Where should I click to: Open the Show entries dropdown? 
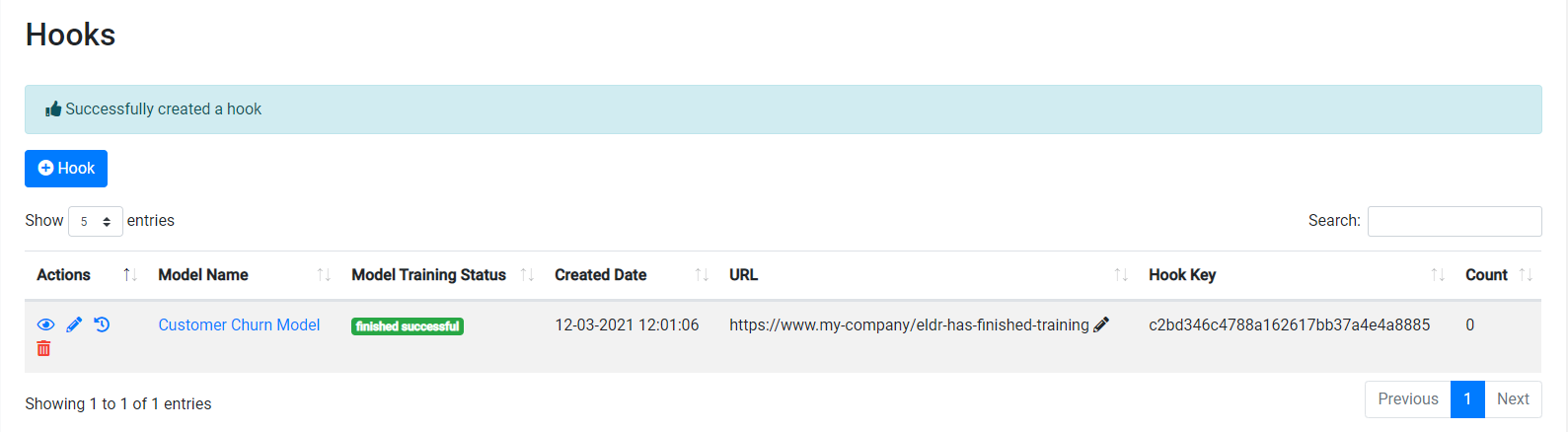click(x=95, y=221)
